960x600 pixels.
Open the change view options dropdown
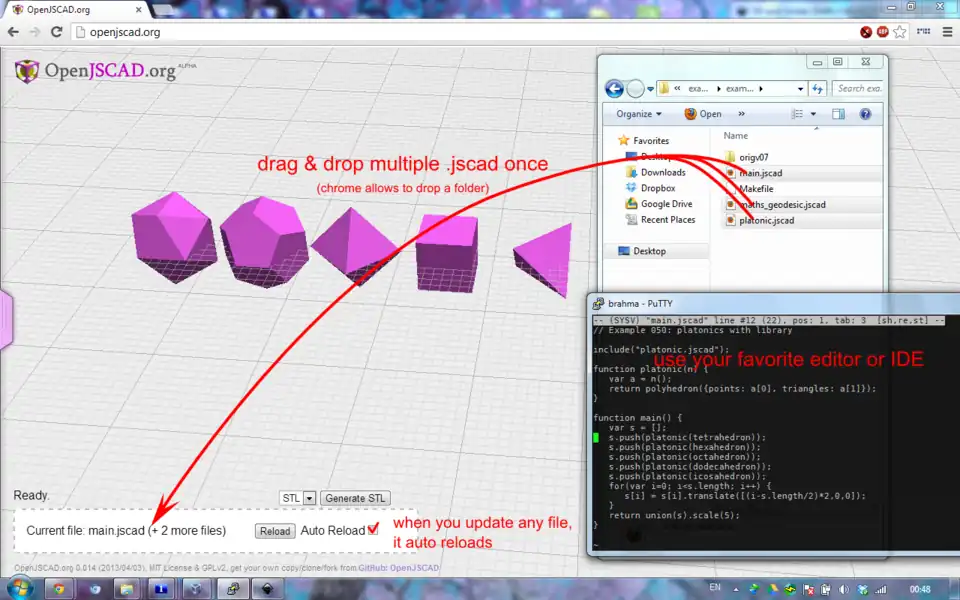[813, 114]
